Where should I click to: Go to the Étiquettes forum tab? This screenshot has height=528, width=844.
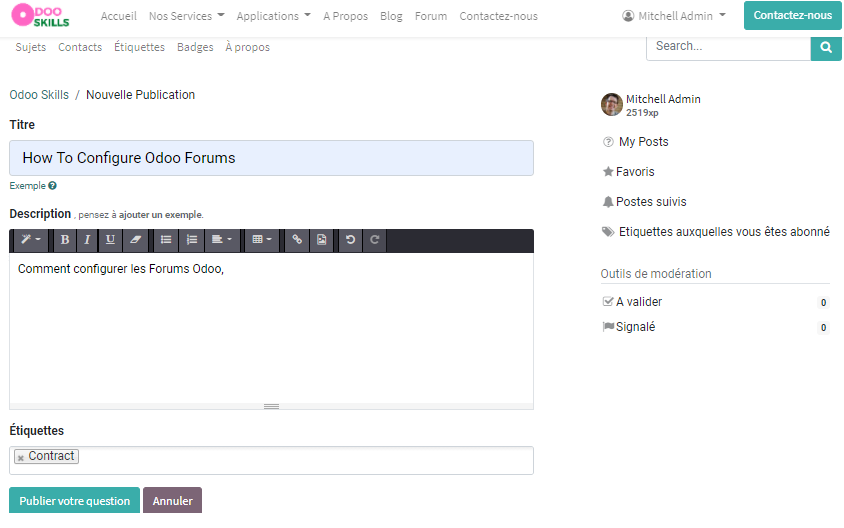(139, 47)
